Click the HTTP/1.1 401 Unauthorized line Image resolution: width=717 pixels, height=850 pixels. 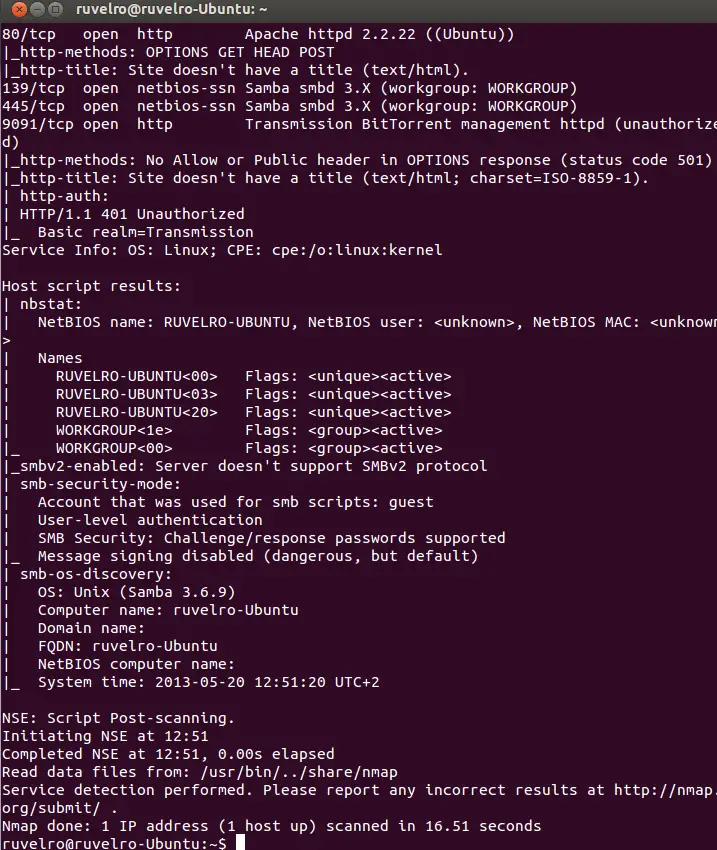pos(131,214)
